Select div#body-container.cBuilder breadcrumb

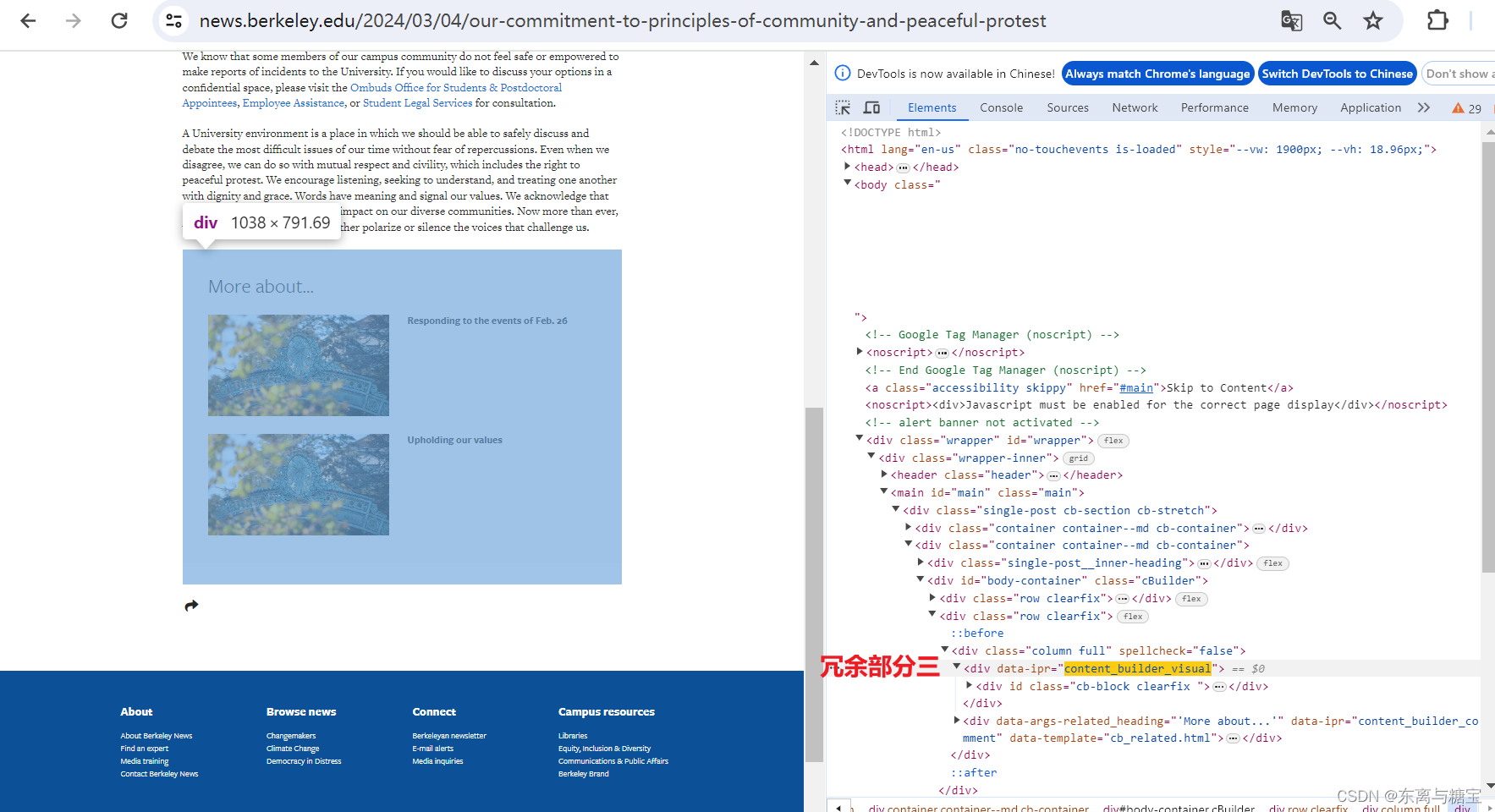coord(1179,808)
